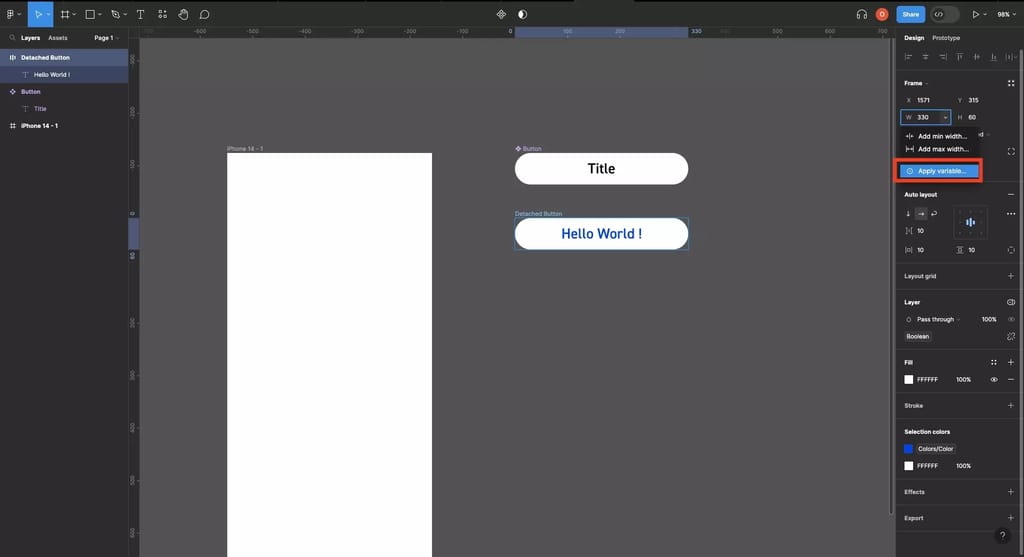Click the search icon in Layers panel
This screenshot has height=557, width=1024.
click(12, 38)
